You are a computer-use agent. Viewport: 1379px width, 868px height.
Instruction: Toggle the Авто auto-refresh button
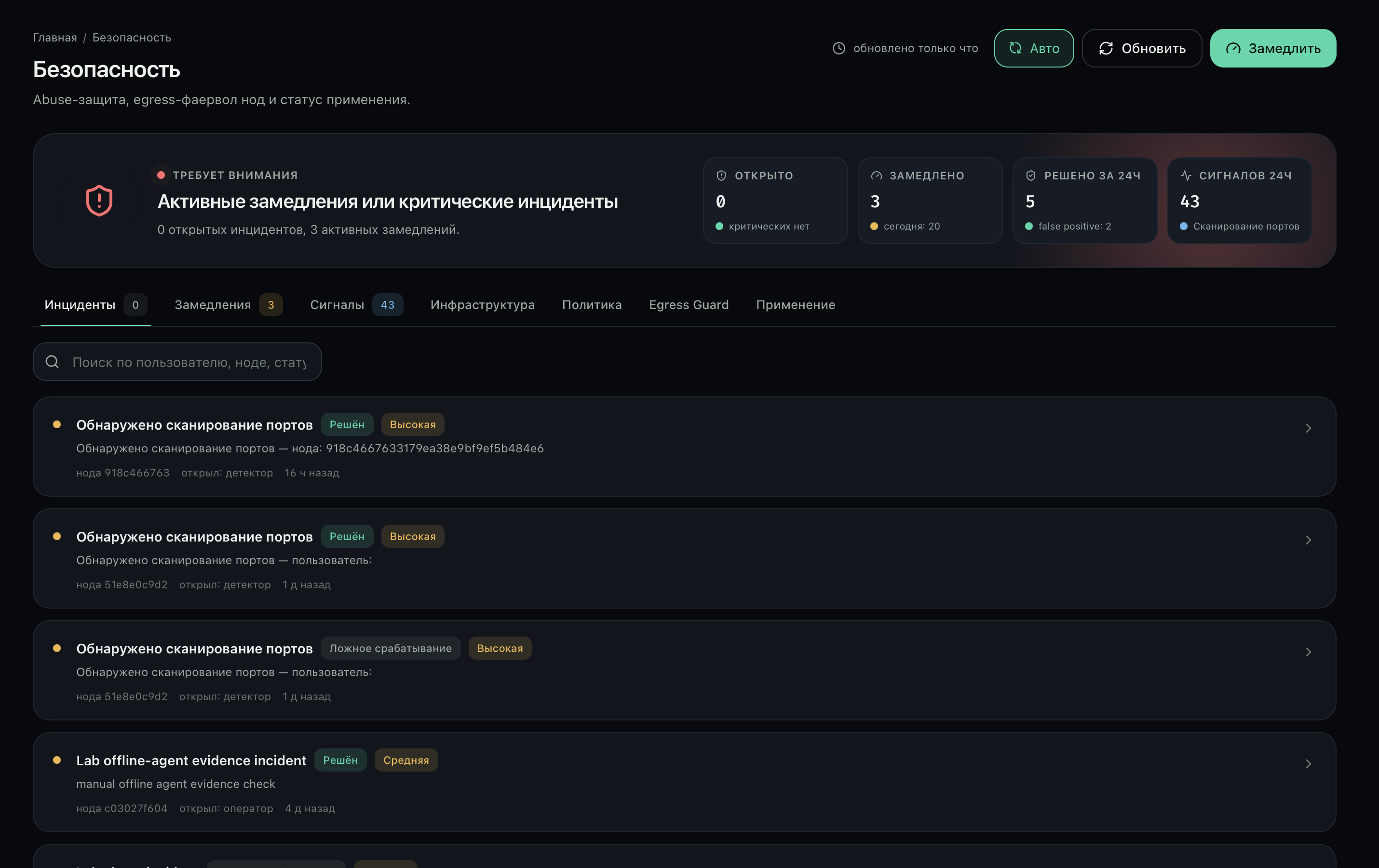1034,48
